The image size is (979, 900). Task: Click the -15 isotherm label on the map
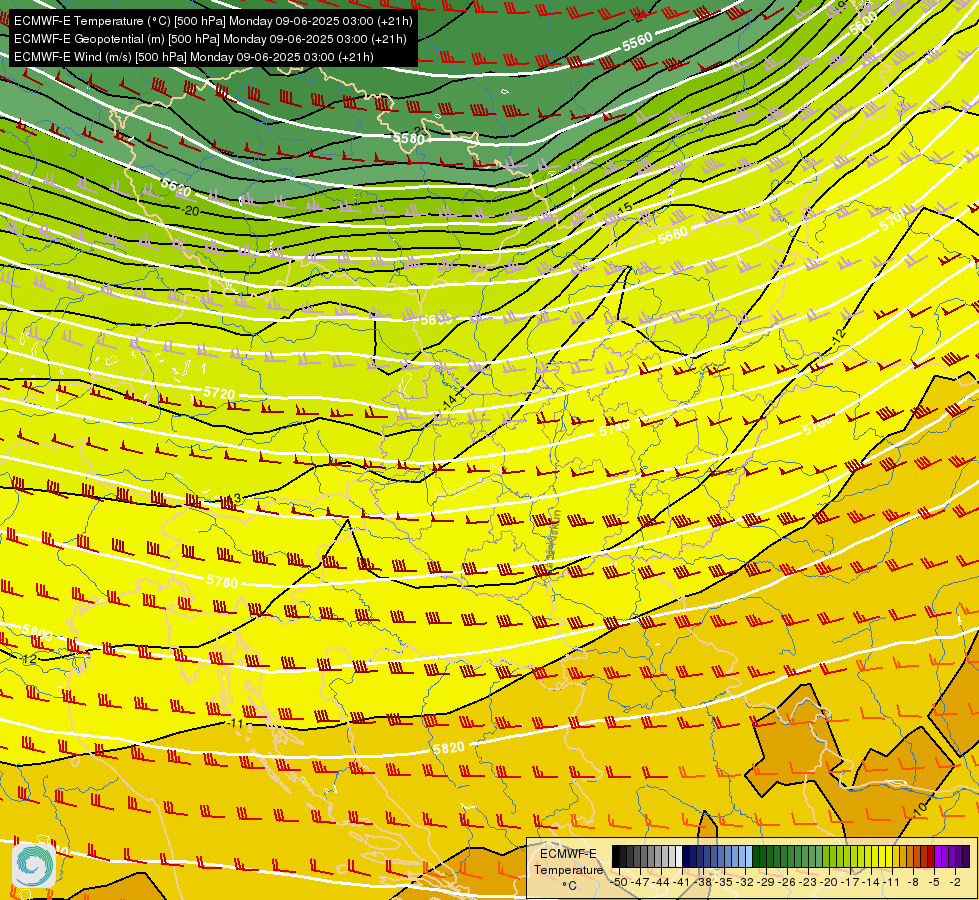tap(624, 209)
